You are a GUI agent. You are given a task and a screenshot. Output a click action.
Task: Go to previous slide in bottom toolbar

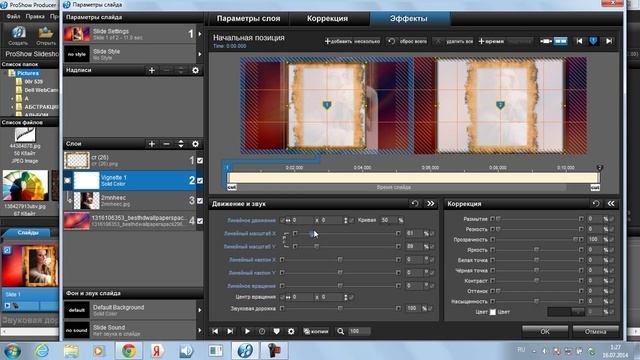215,331
